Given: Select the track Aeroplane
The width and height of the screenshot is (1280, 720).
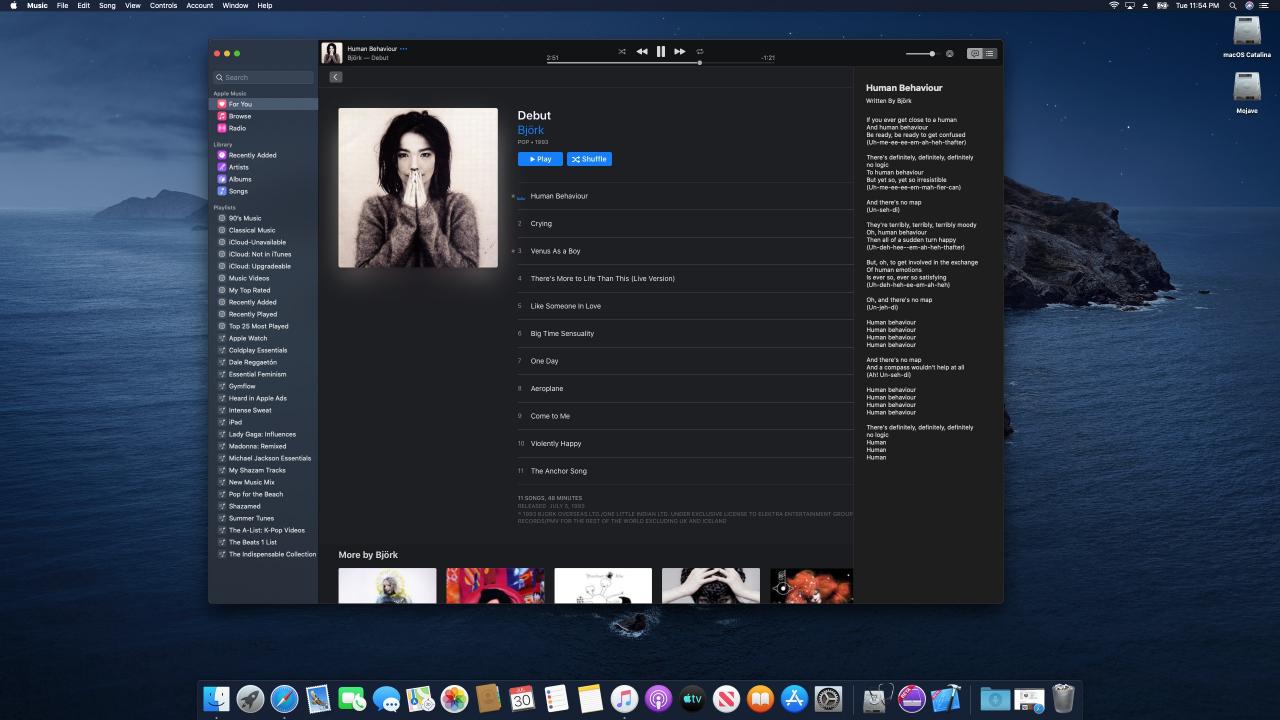Looking at the screenshot, I should point(685,388).
